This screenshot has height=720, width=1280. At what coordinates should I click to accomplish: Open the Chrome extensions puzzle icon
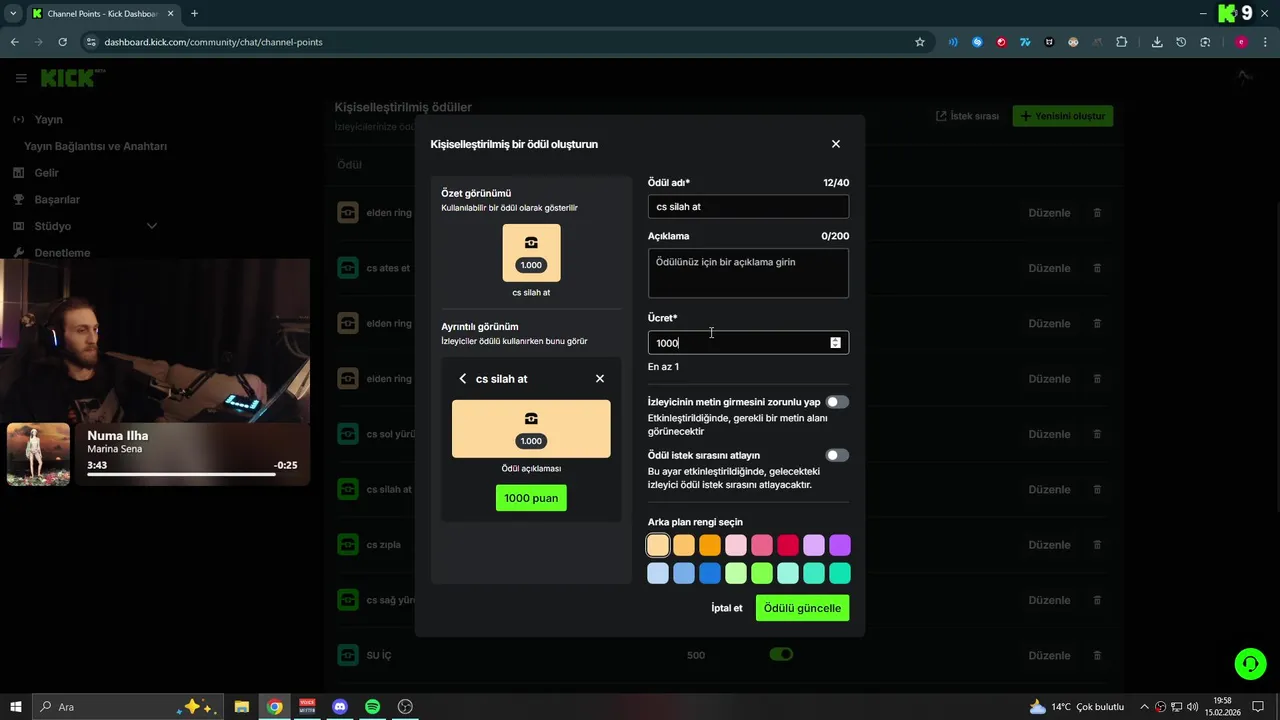tap(1121, 42)
